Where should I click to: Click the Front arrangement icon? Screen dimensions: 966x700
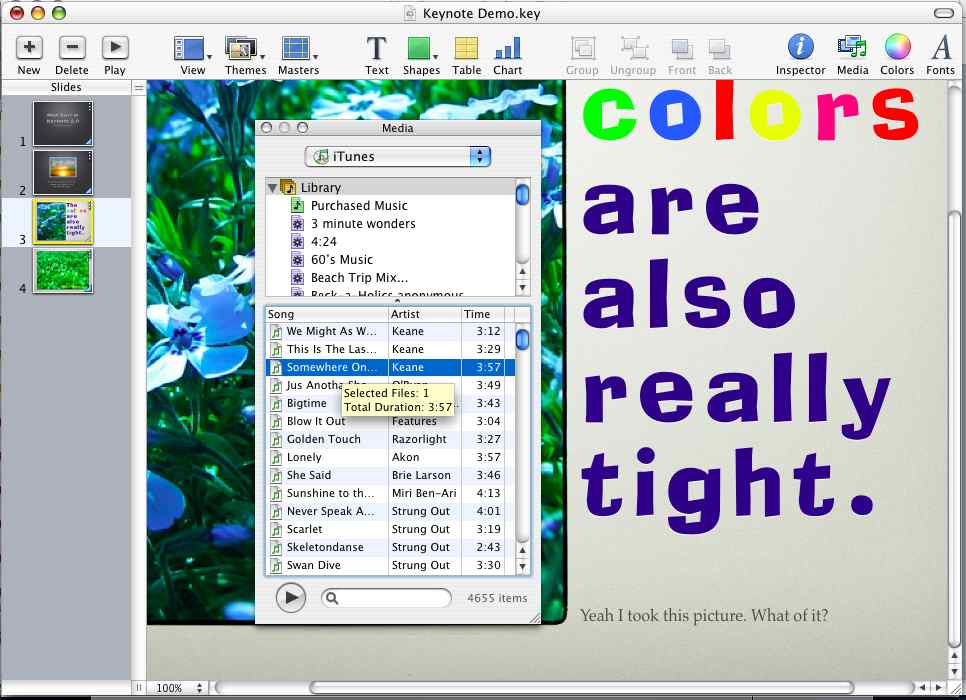(x=682, y=49)
